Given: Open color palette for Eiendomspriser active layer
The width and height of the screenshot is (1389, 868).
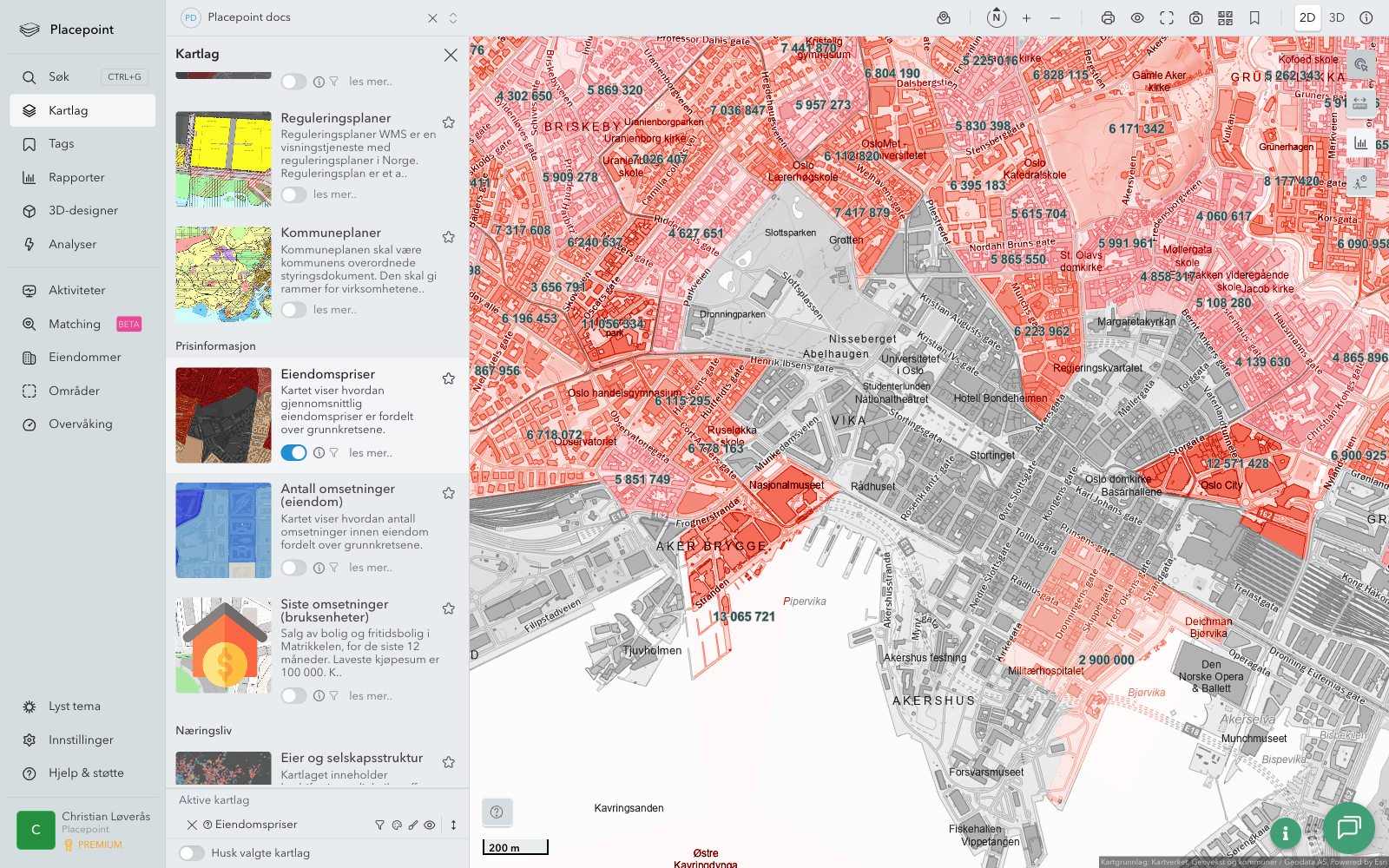Looking at the screenshot, I should (397, 825).
